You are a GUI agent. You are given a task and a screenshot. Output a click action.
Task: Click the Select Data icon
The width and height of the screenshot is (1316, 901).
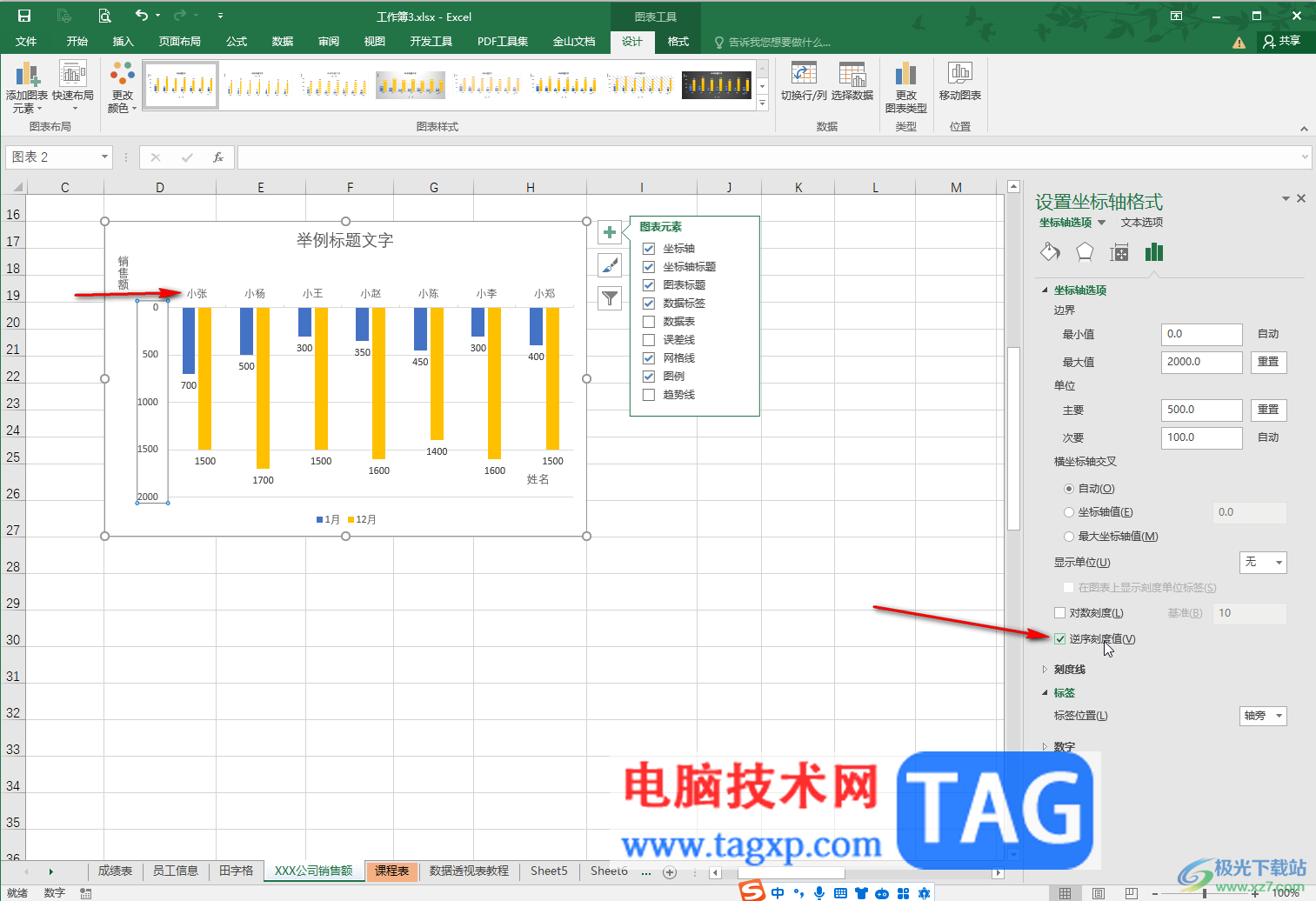(852, 83)
